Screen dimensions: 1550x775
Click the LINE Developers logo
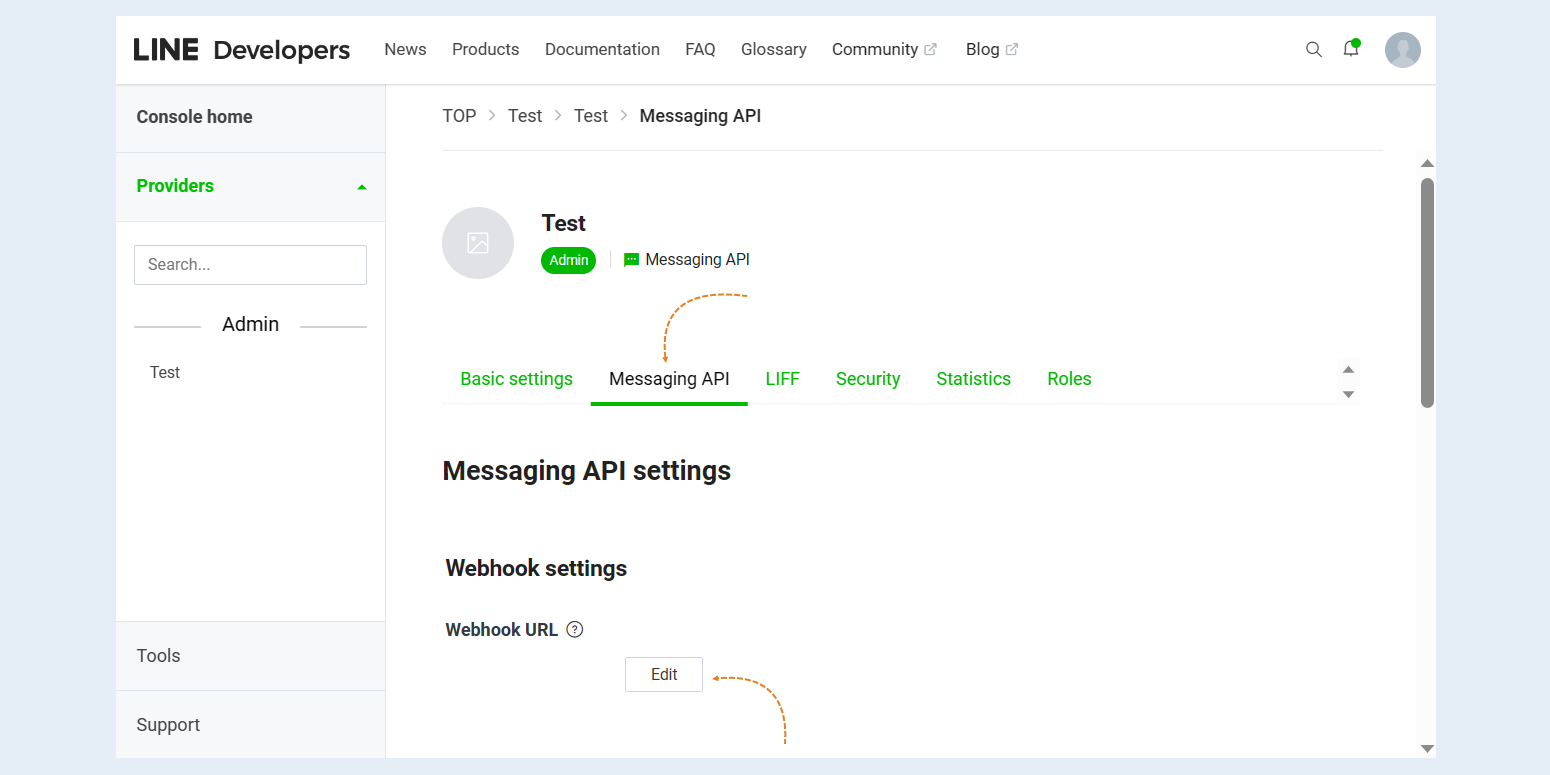[x=242, y=49]
